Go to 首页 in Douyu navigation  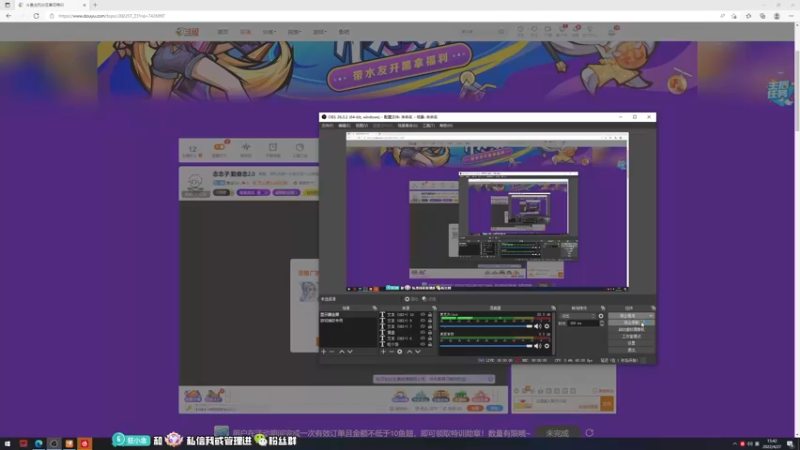[223, 32]
